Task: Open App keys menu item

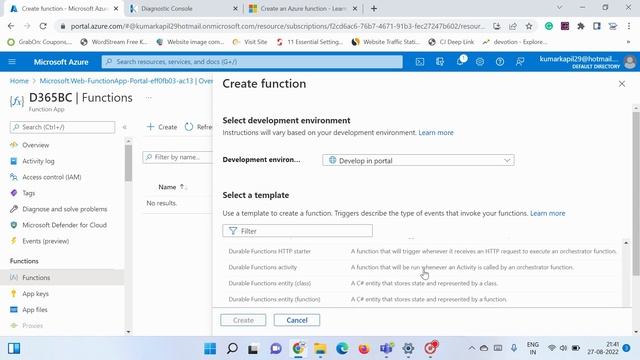Action: [x=35, y=293]
